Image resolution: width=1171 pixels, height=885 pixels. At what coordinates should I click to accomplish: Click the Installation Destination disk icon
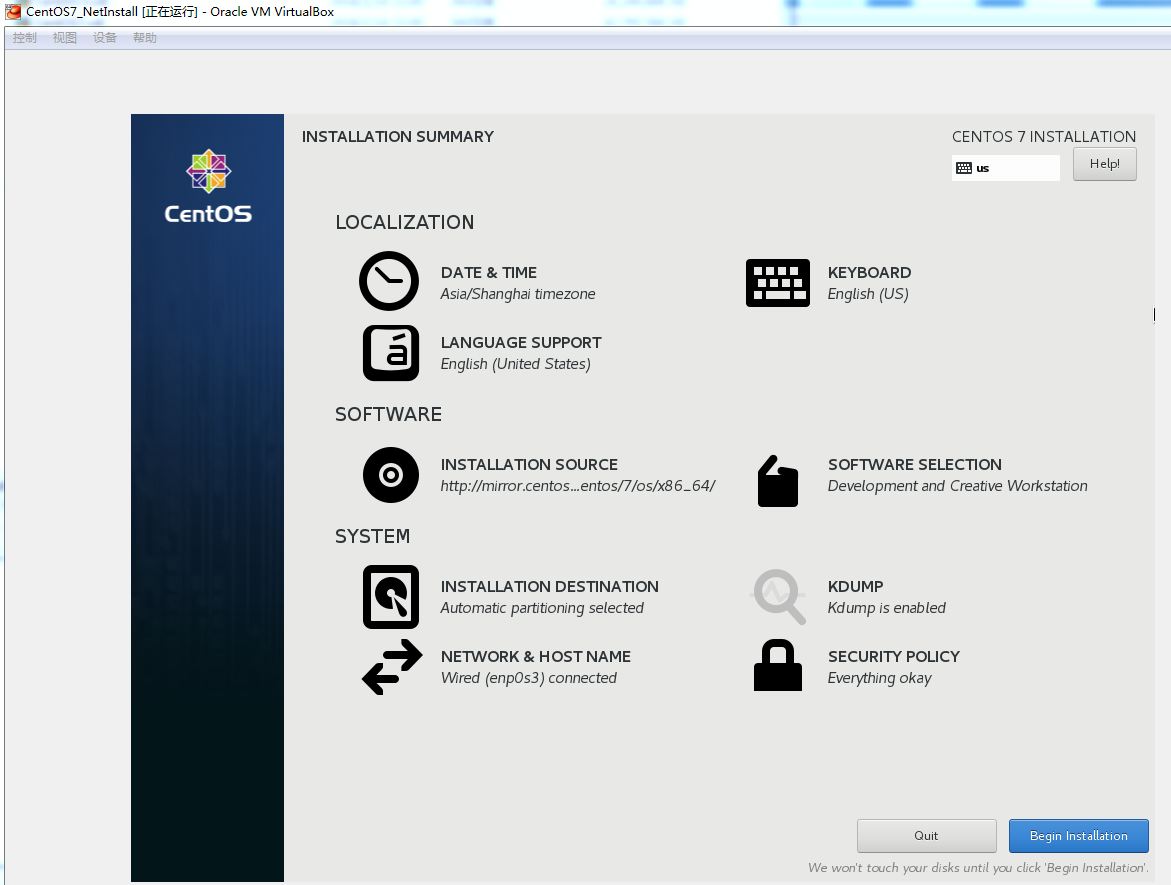click(x=390, y=596)
